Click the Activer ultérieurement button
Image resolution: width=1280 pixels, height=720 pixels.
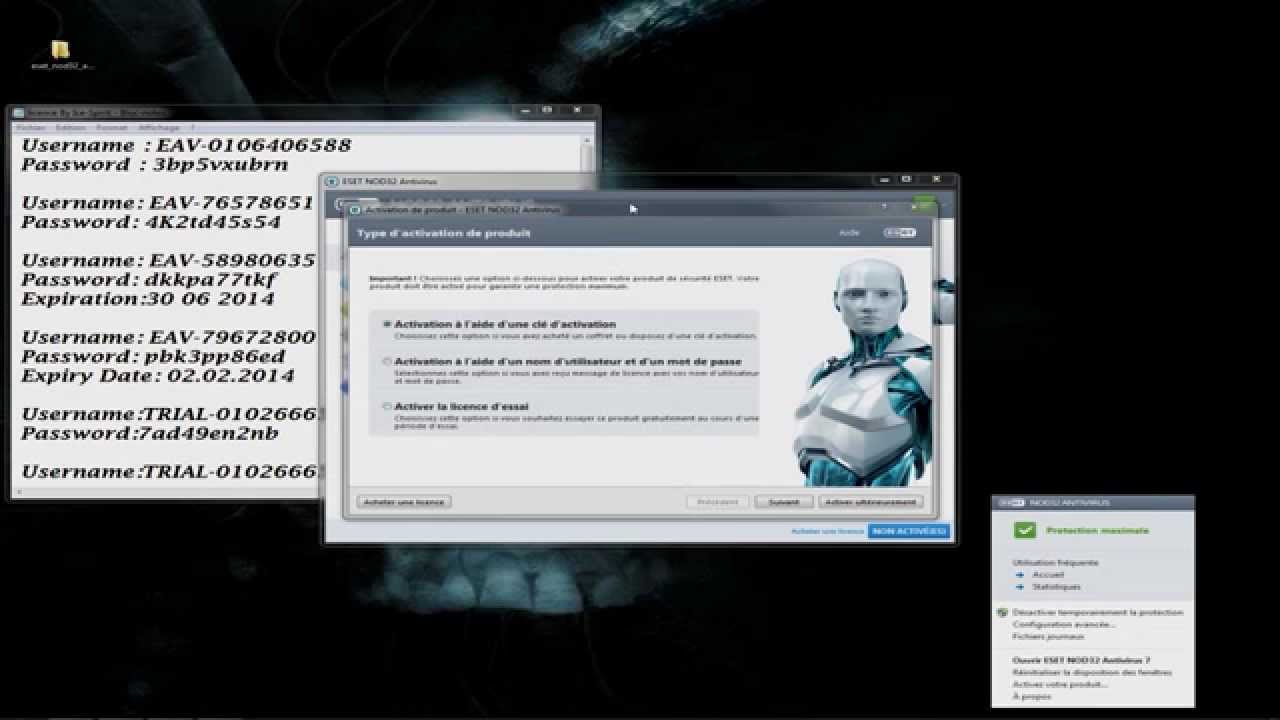870,502
